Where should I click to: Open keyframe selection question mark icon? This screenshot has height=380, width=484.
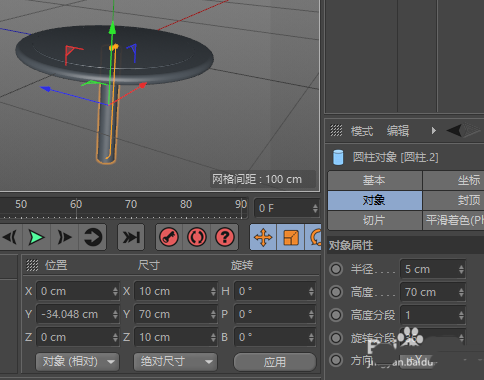click(225, 237)
